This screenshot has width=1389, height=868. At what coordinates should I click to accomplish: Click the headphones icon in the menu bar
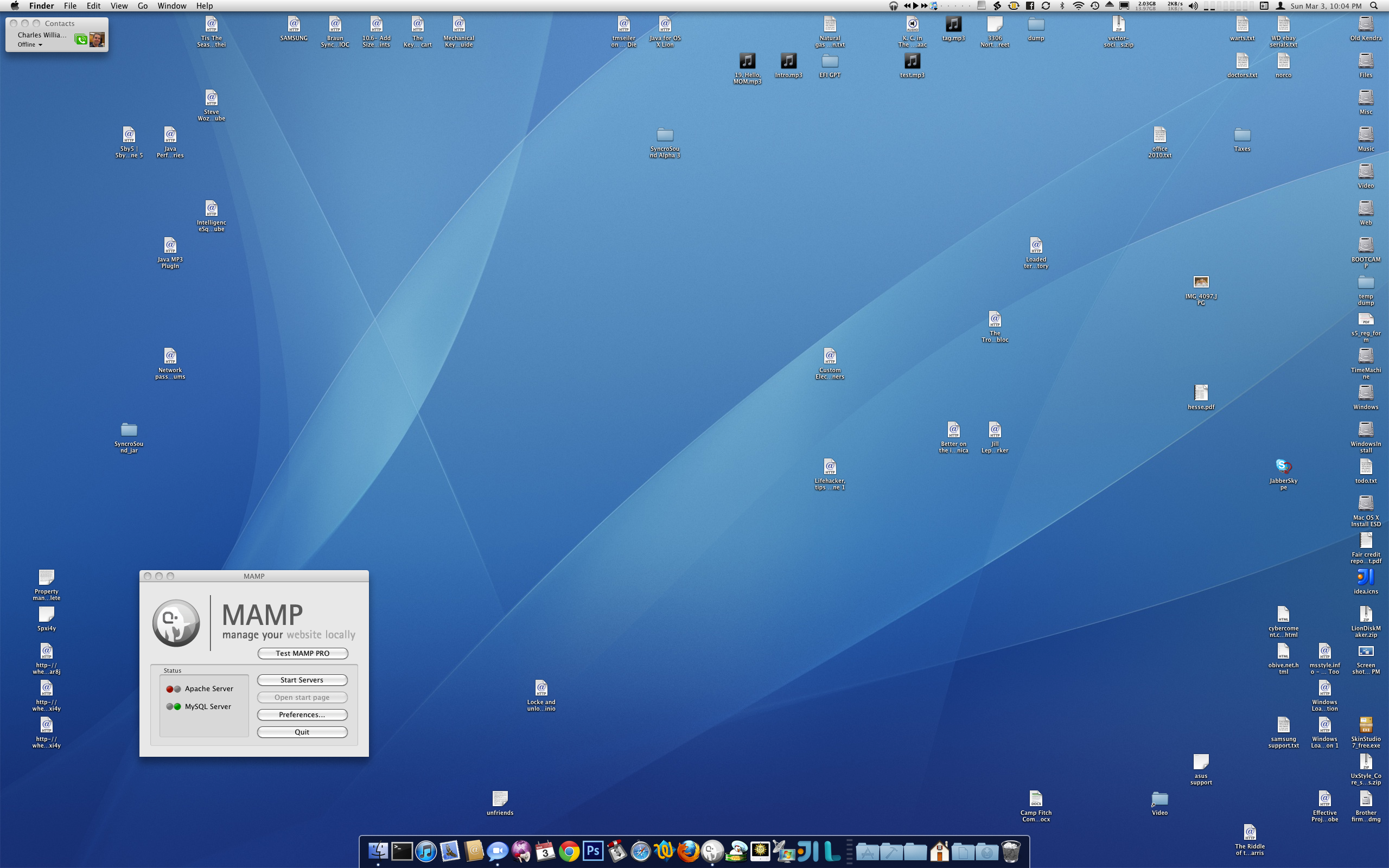click(893, 6)
